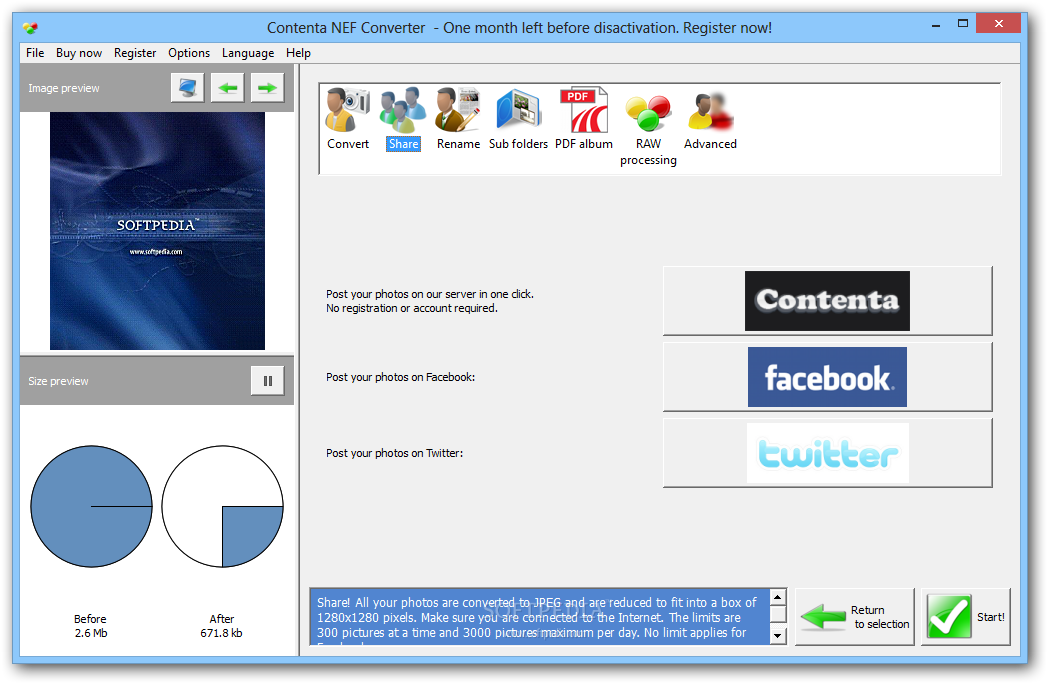The height and width of the screenshot is (684, 1048).
Task: Click the After size pie chart
Action: tap(222, 506)
